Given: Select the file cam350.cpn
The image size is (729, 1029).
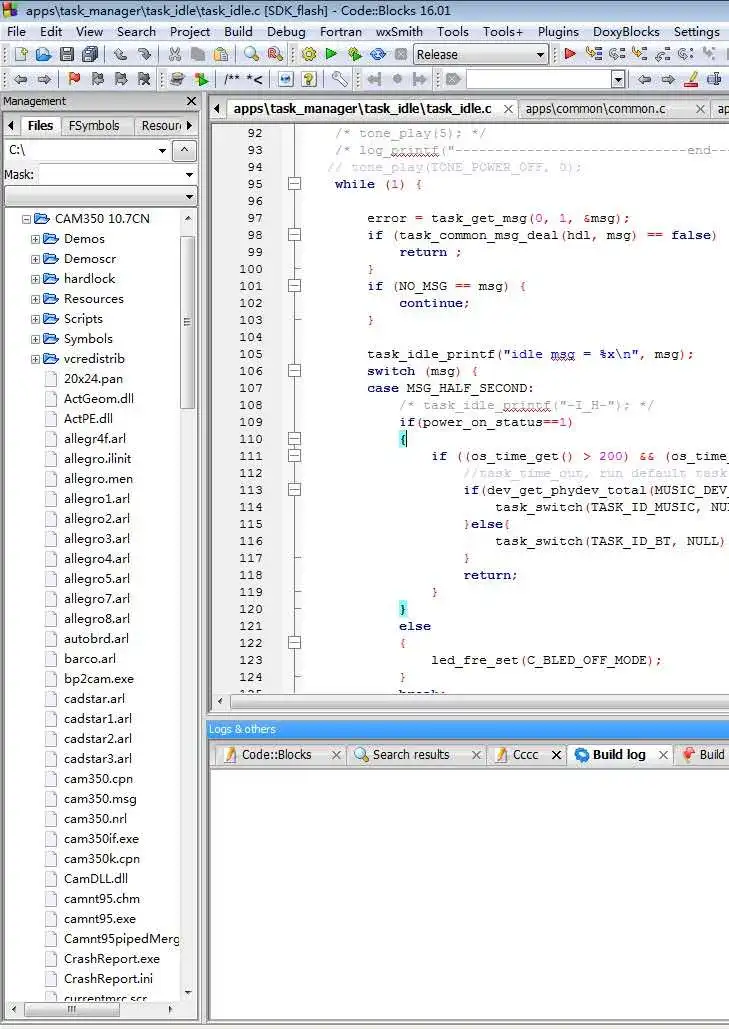Looking at the screenshot, I should [98, 779].
